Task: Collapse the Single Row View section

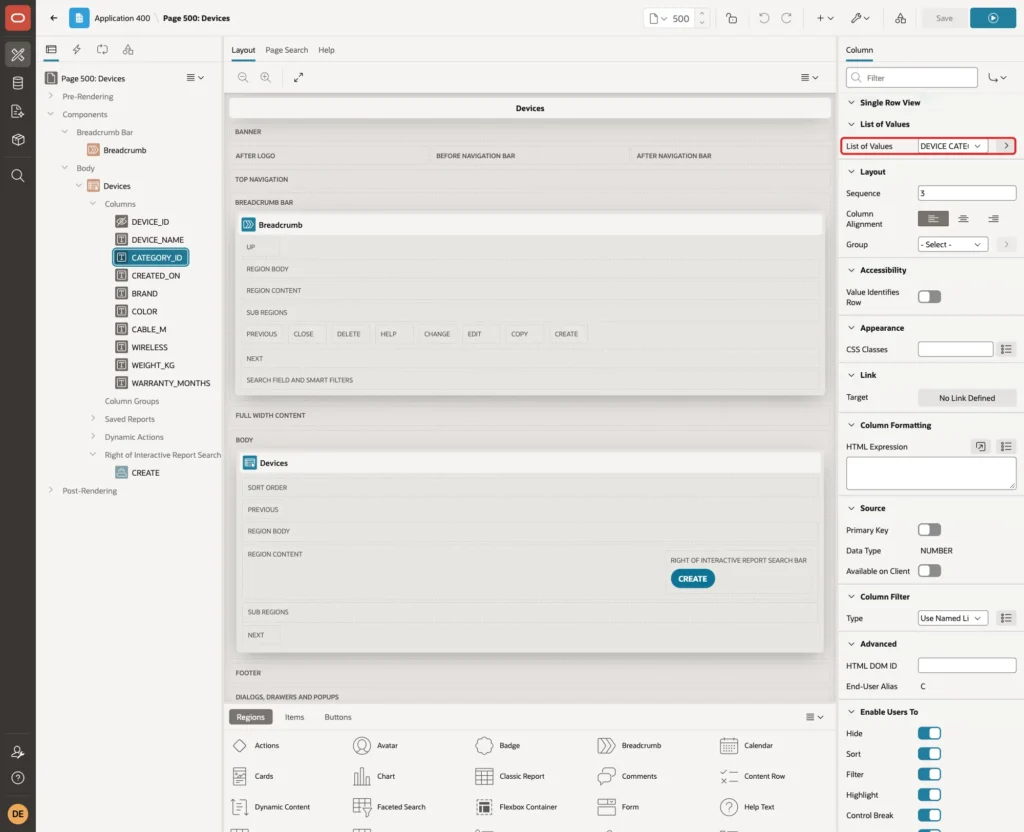Action: (851, 103)
